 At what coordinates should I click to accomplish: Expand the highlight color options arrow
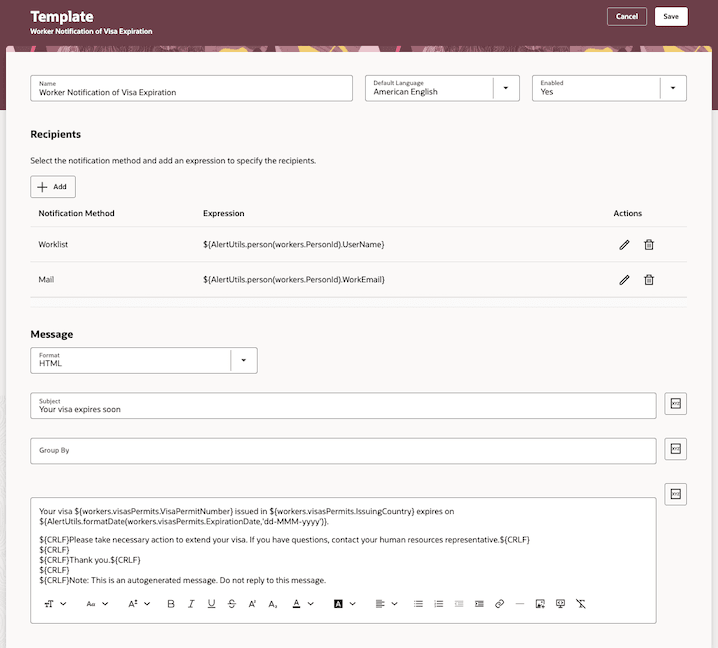coord(353,604)
